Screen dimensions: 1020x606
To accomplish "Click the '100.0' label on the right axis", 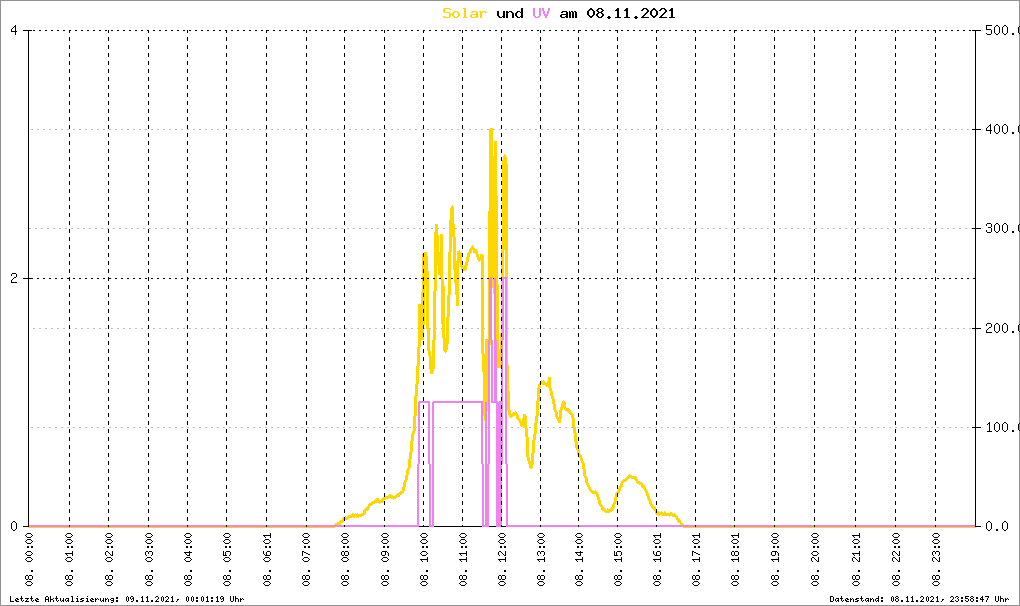I will click(1000, 427).
